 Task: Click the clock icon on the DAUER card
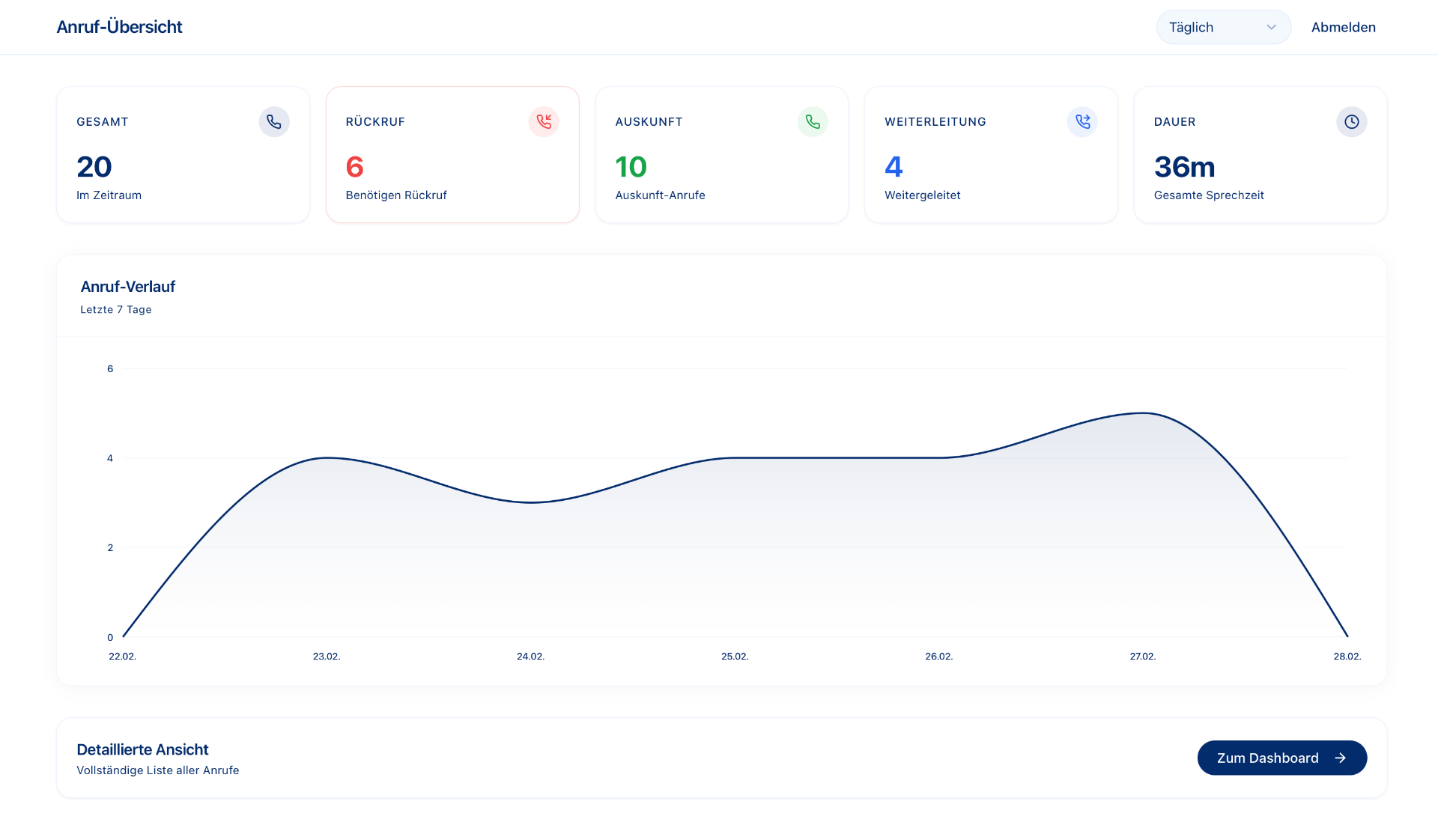coord(1351,121)
